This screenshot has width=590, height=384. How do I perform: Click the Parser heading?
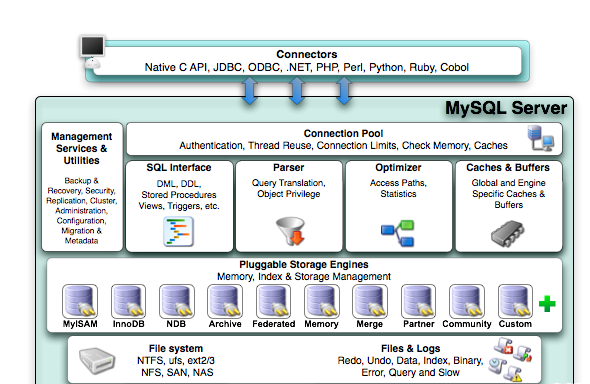[x=289, y=167]
